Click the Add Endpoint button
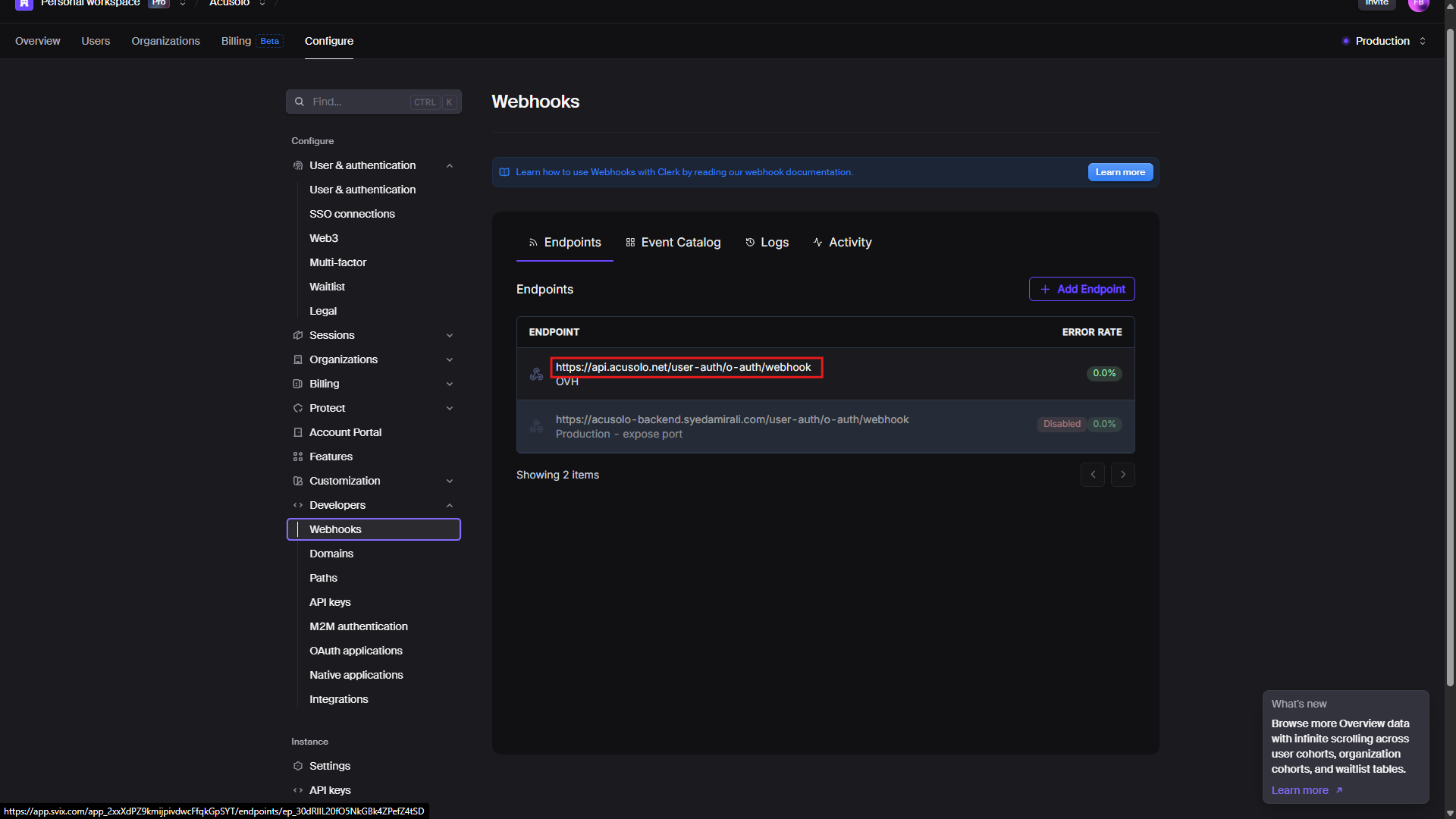This screenshot has height=819, width=1456. pos(1082,289)
